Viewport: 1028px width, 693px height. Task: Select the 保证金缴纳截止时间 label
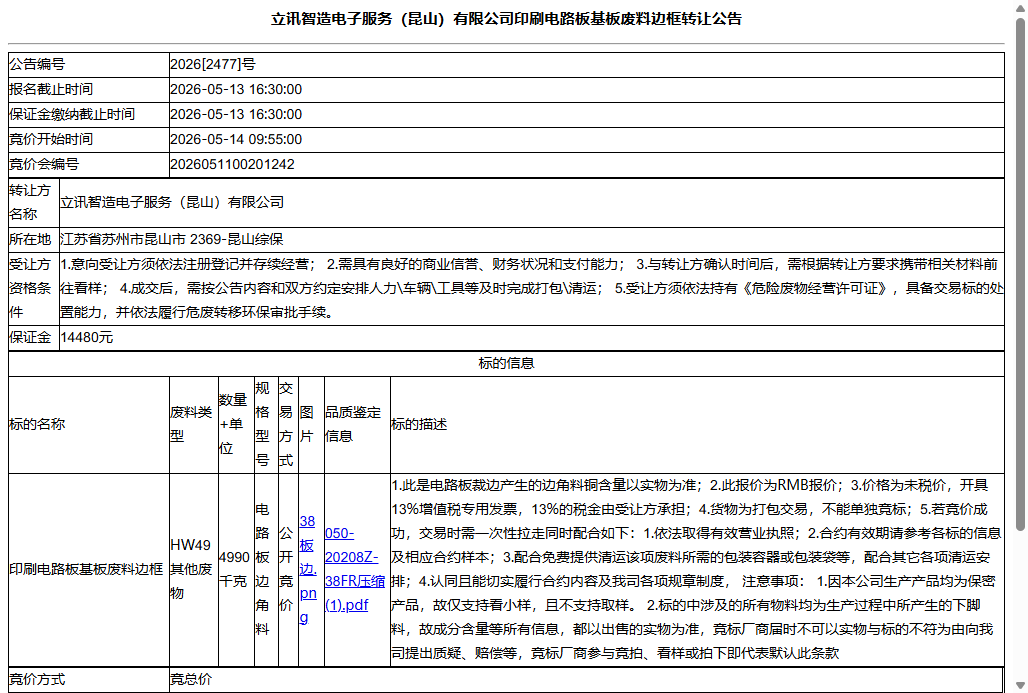pos(72,114)
